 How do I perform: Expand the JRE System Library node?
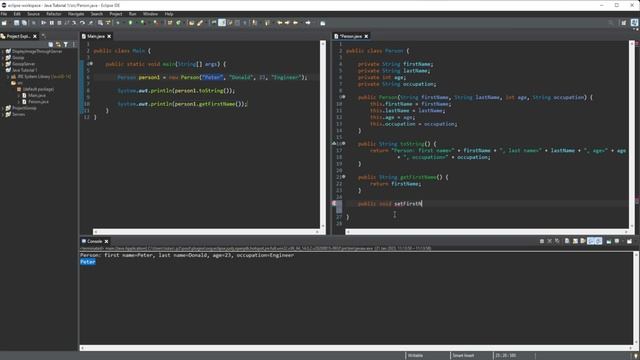coord(8,77)
